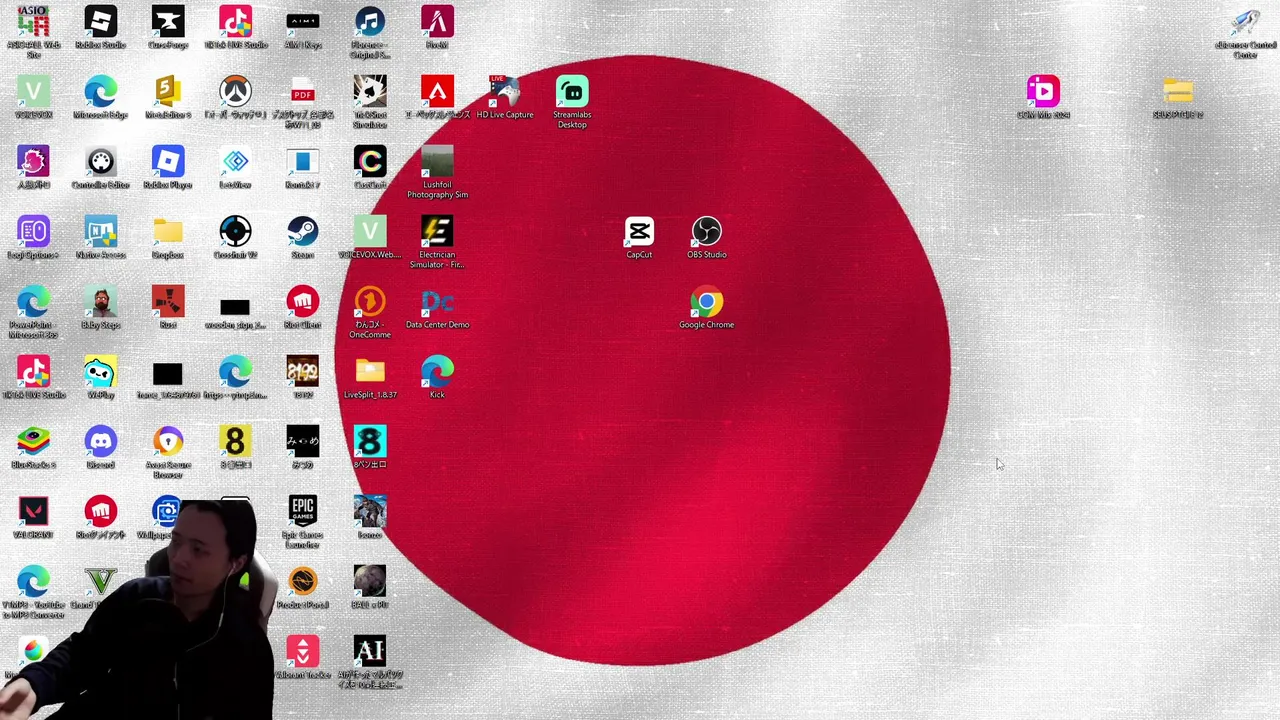
Task: Open Steam from the desktop
Action: click(303, 232)
